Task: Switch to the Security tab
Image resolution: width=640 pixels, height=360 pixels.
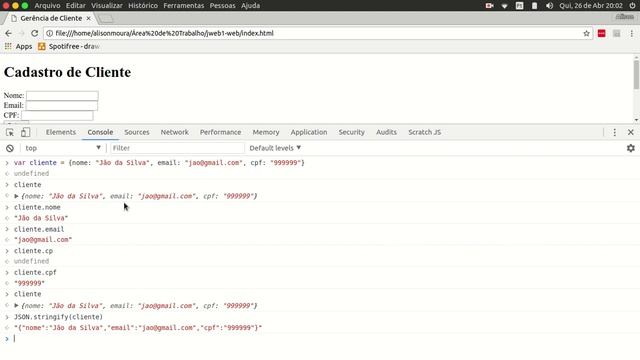Action: coord(351,132)
